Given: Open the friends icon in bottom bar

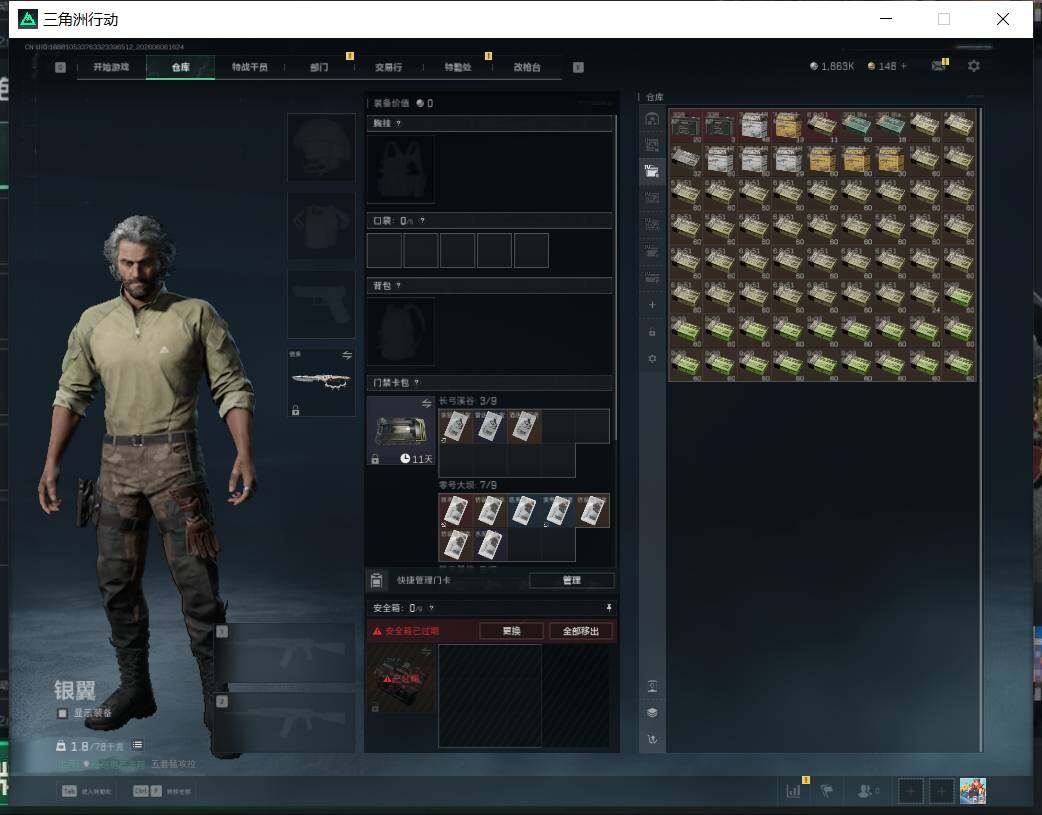Looking at the screenshot, I should coord(865,791).
